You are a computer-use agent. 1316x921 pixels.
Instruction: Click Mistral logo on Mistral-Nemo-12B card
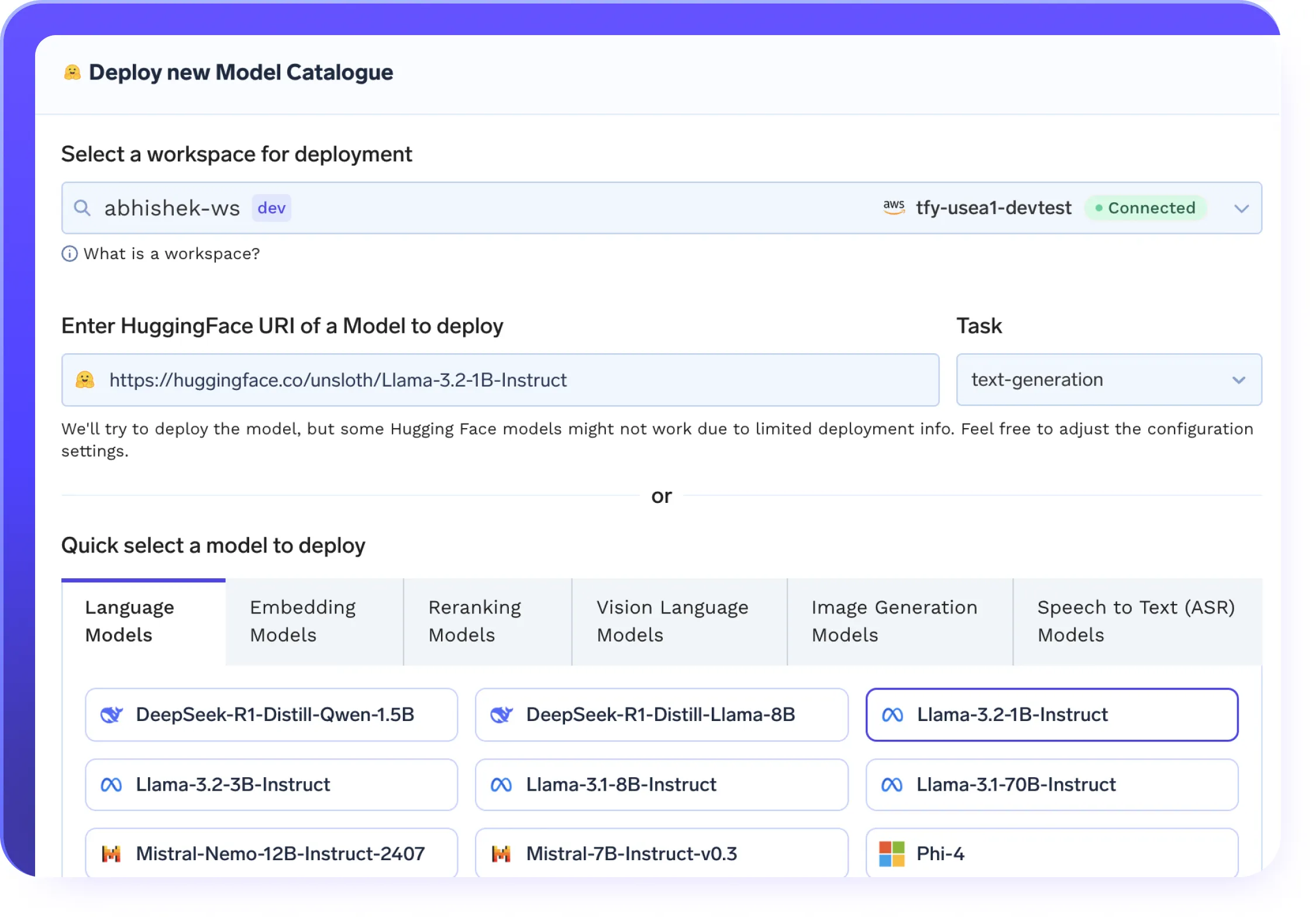111,854
